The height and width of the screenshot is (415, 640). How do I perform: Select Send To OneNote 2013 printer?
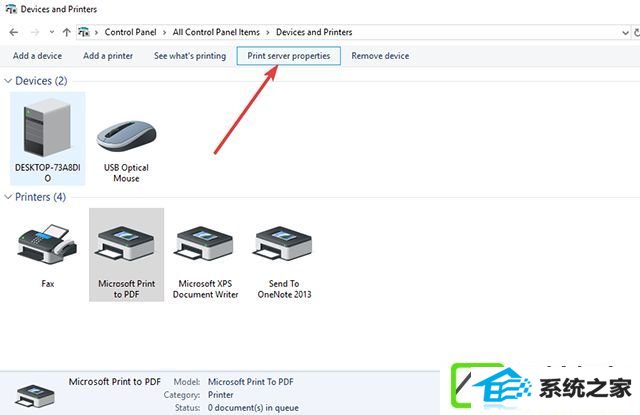coord(284,243)
